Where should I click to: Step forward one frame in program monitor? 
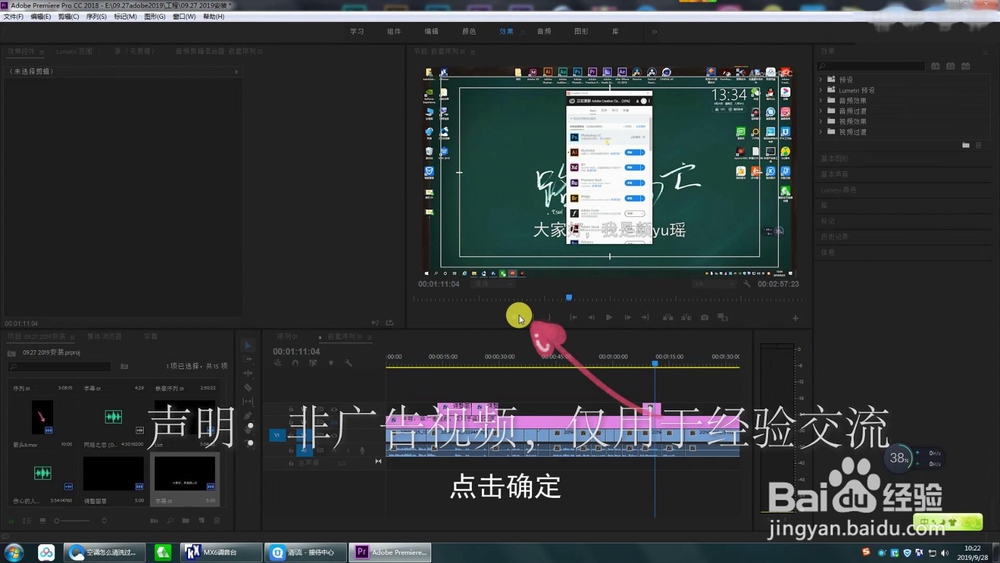click(x=628, y=317)
